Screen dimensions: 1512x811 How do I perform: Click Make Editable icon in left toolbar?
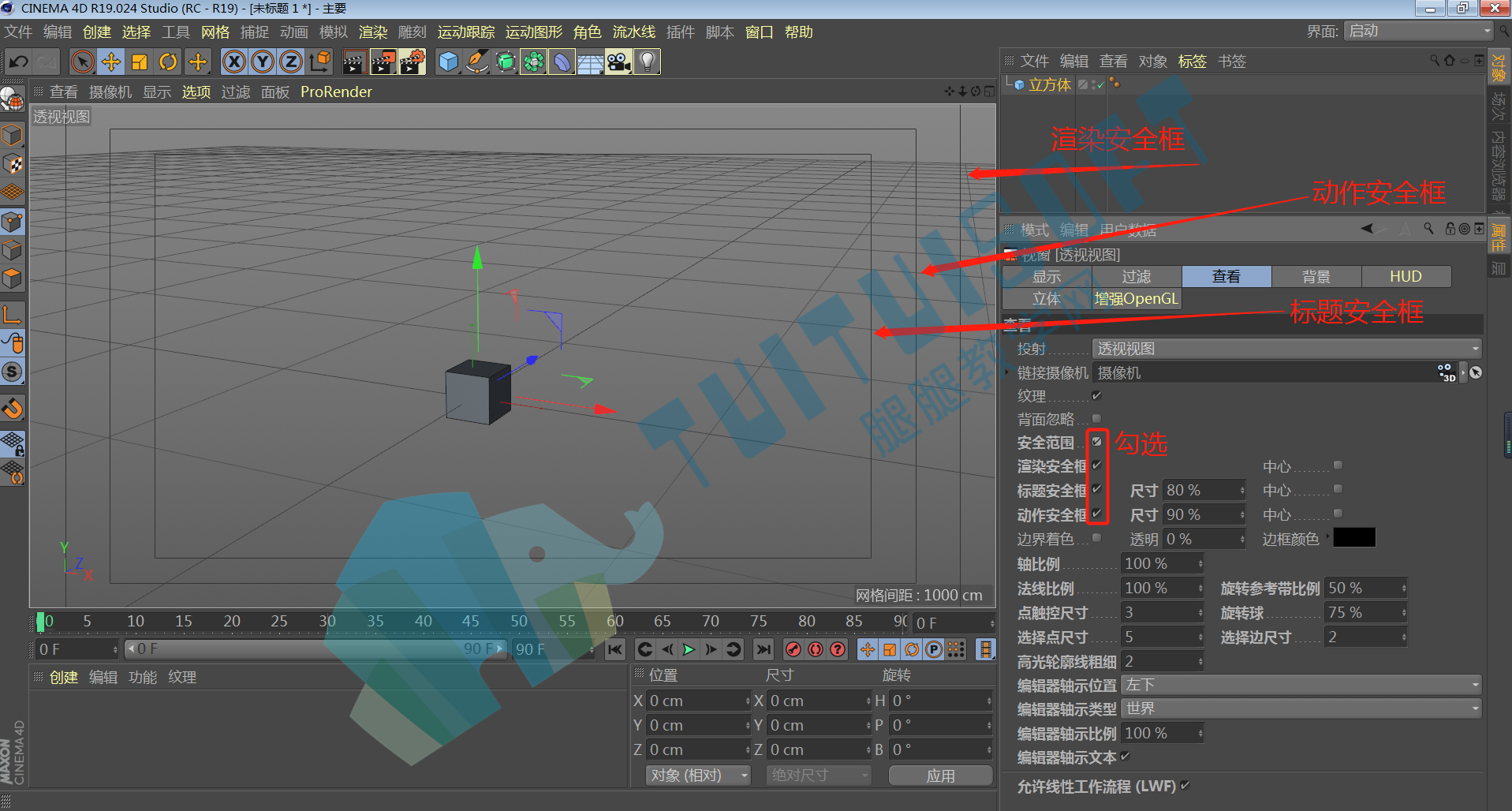click(x=12, y=99)
